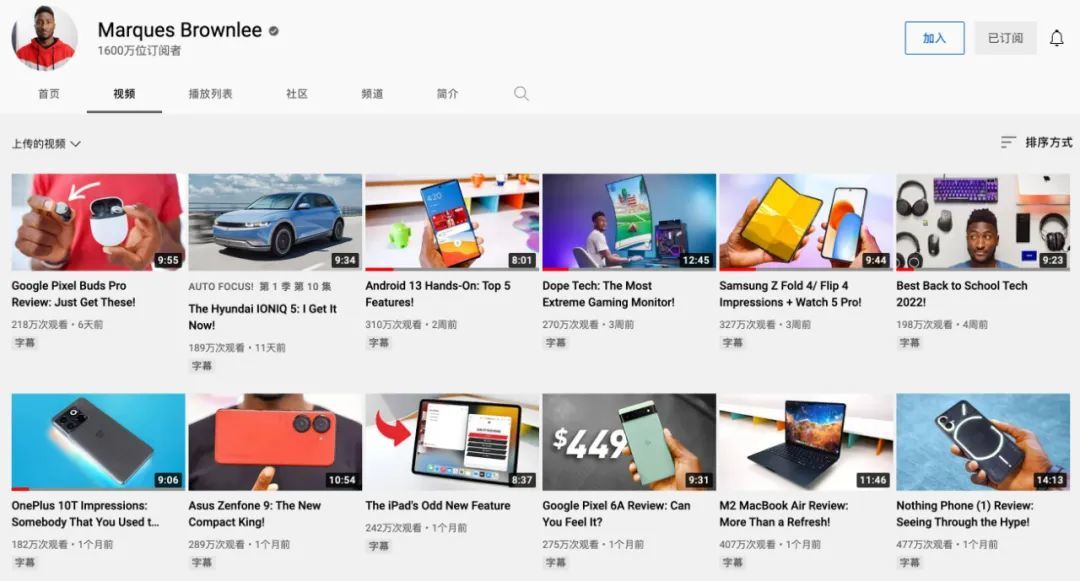Viewport: 1080px width, 581px height.
Task: Open Nothing Phone (1) Review title
Action: 964,514
